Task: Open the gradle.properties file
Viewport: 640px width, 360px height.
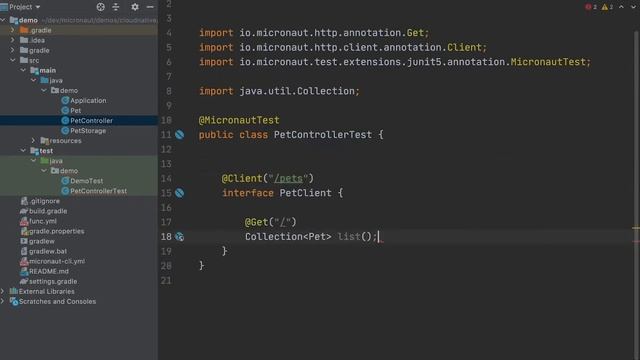Action: 52,231
